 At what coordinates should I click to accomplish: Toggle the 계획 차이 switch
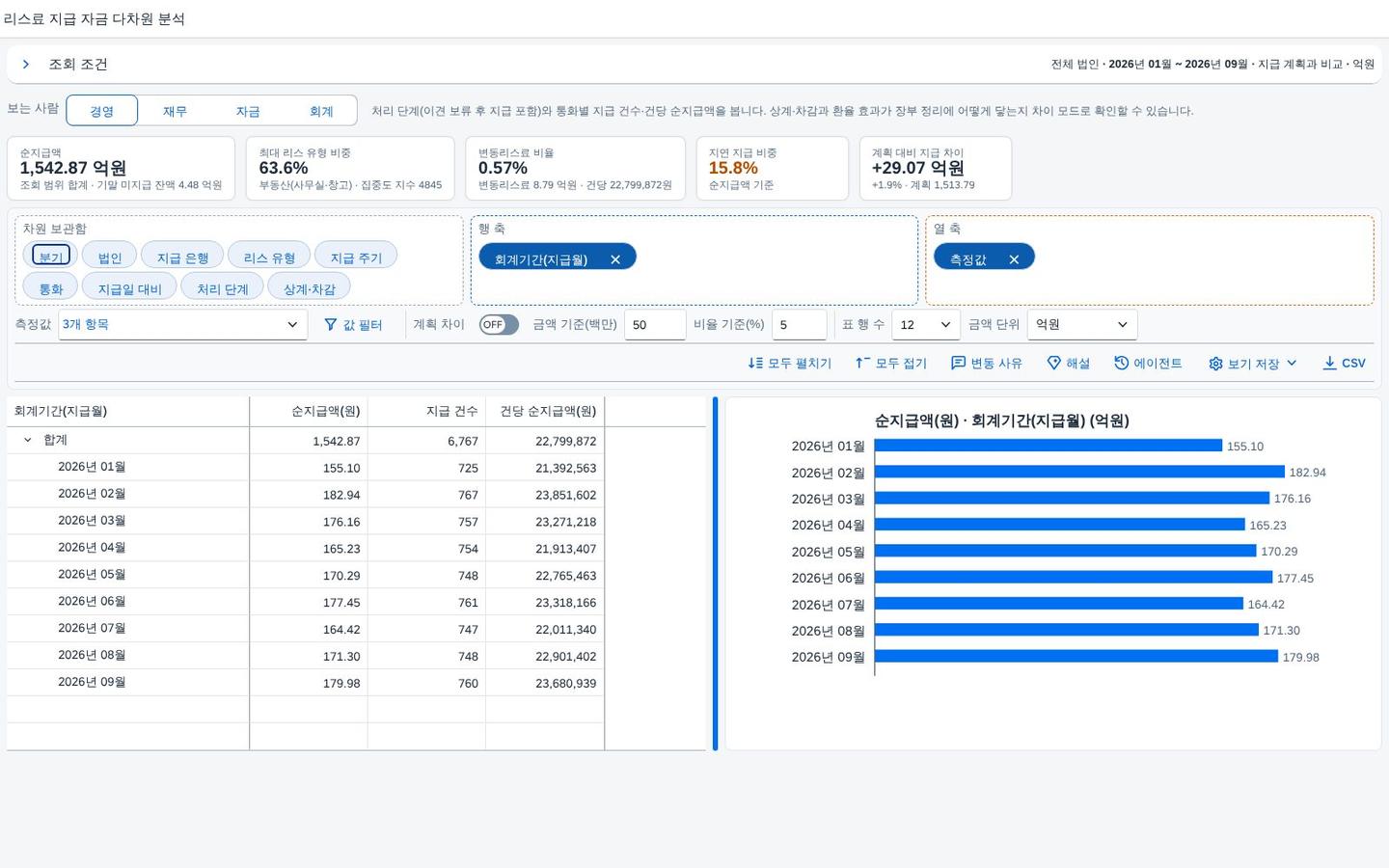pyautogui.click(x=499, y=325)
